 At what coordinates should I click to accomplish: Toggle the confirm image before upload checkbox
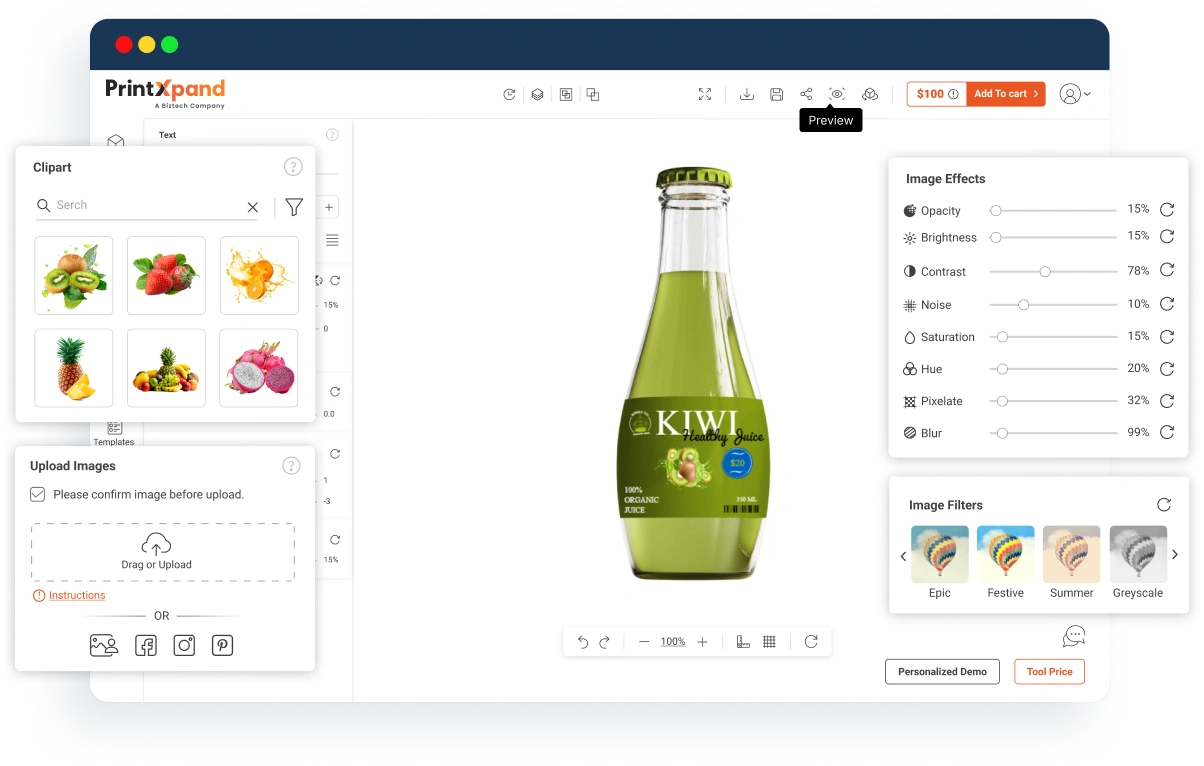(x=38, y=494)
